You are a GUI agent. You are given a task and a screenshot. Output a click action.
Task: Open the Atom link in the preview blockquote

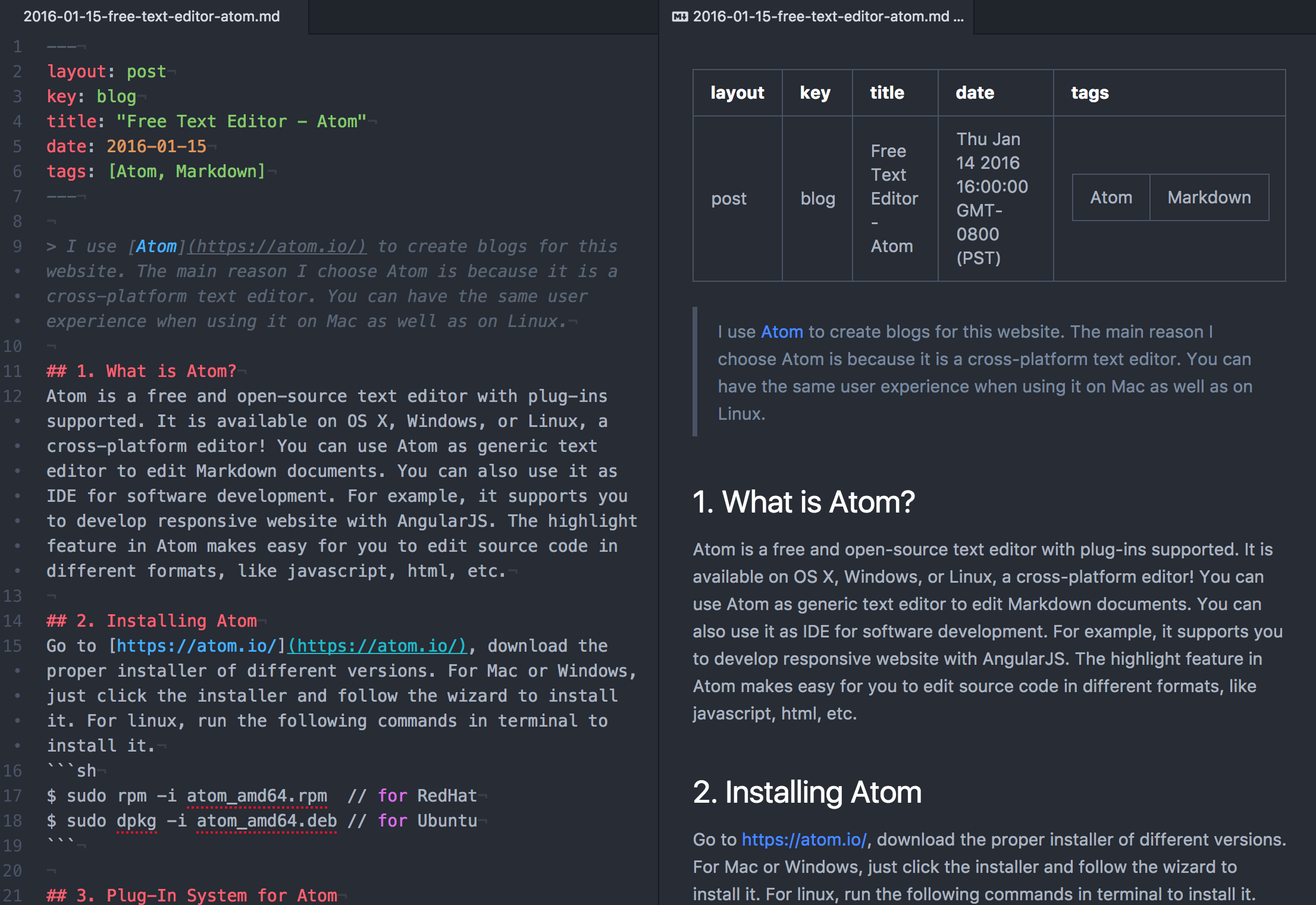coord(782,332)
